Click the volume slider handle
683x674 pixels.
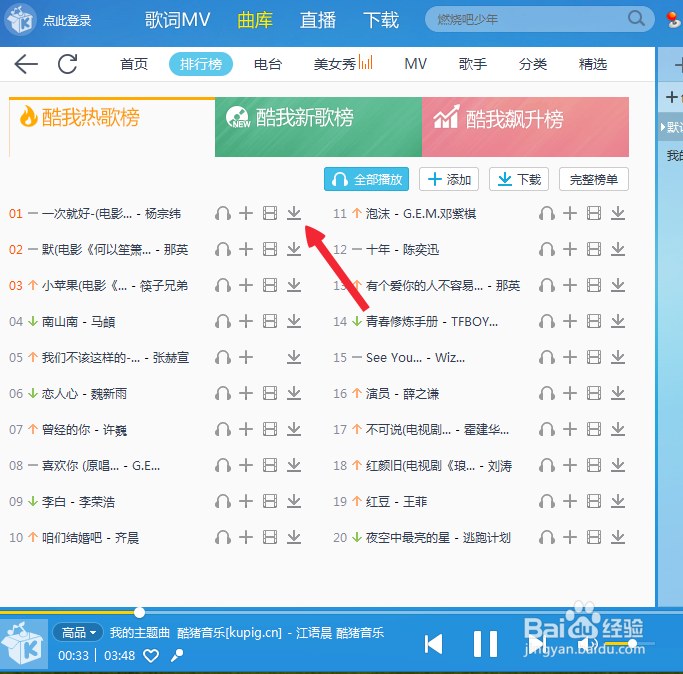[x=632, y=643]
